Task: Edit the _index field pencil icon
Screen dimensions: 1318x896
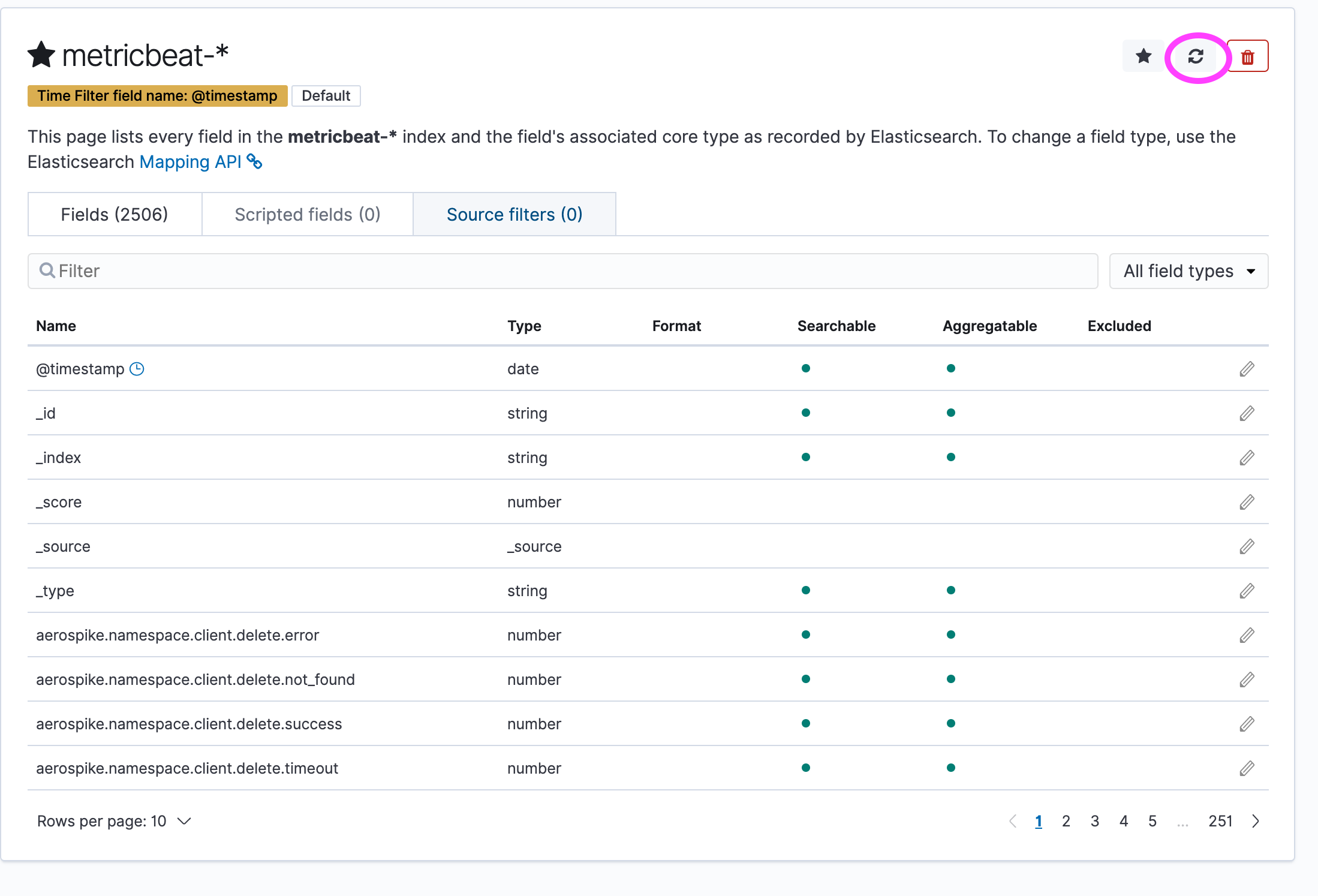Action: click(x=1247, y=458)
